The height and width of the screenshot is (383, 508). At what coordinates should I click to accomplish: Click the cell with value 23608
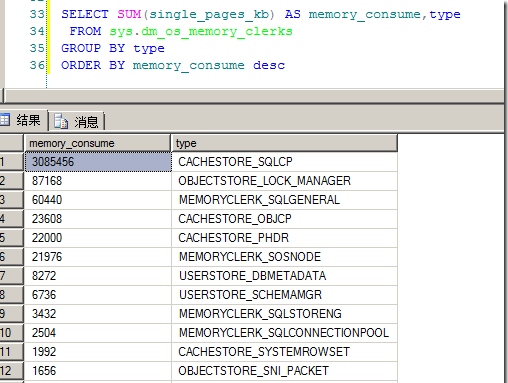click(98, 219)
